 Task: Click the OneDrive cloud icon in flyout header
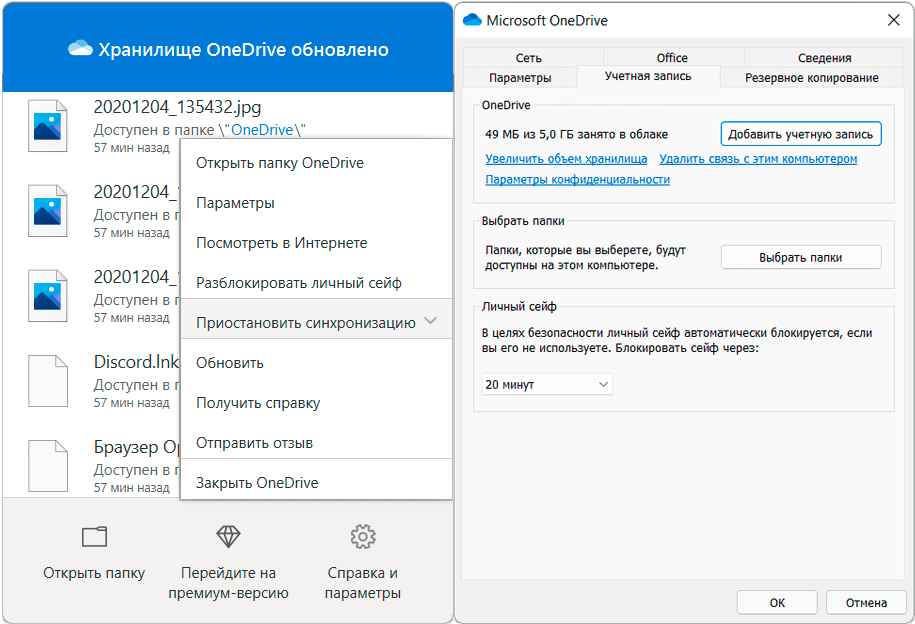[x=80, y=49]
